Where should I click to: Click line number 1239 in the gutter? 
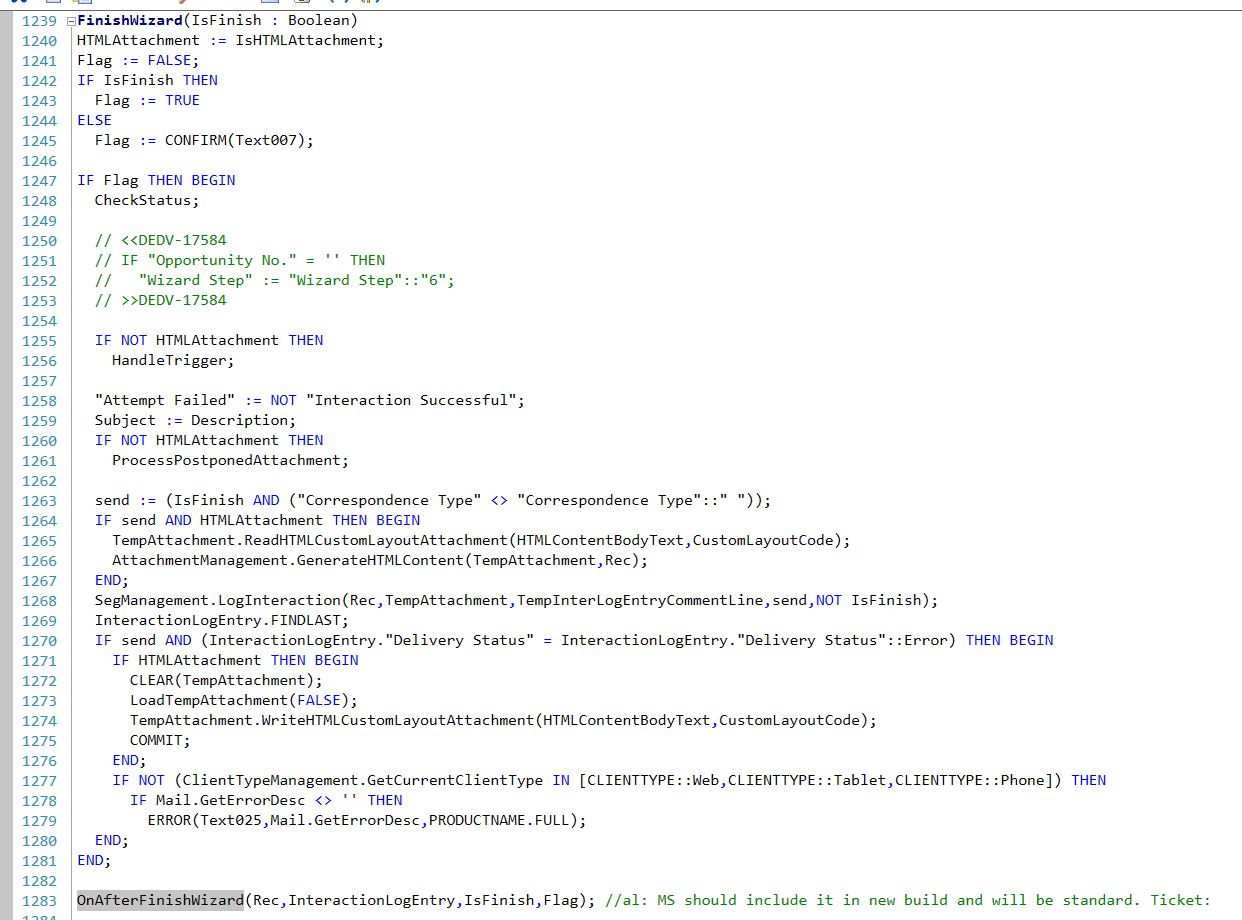click(x=41, y=20)
